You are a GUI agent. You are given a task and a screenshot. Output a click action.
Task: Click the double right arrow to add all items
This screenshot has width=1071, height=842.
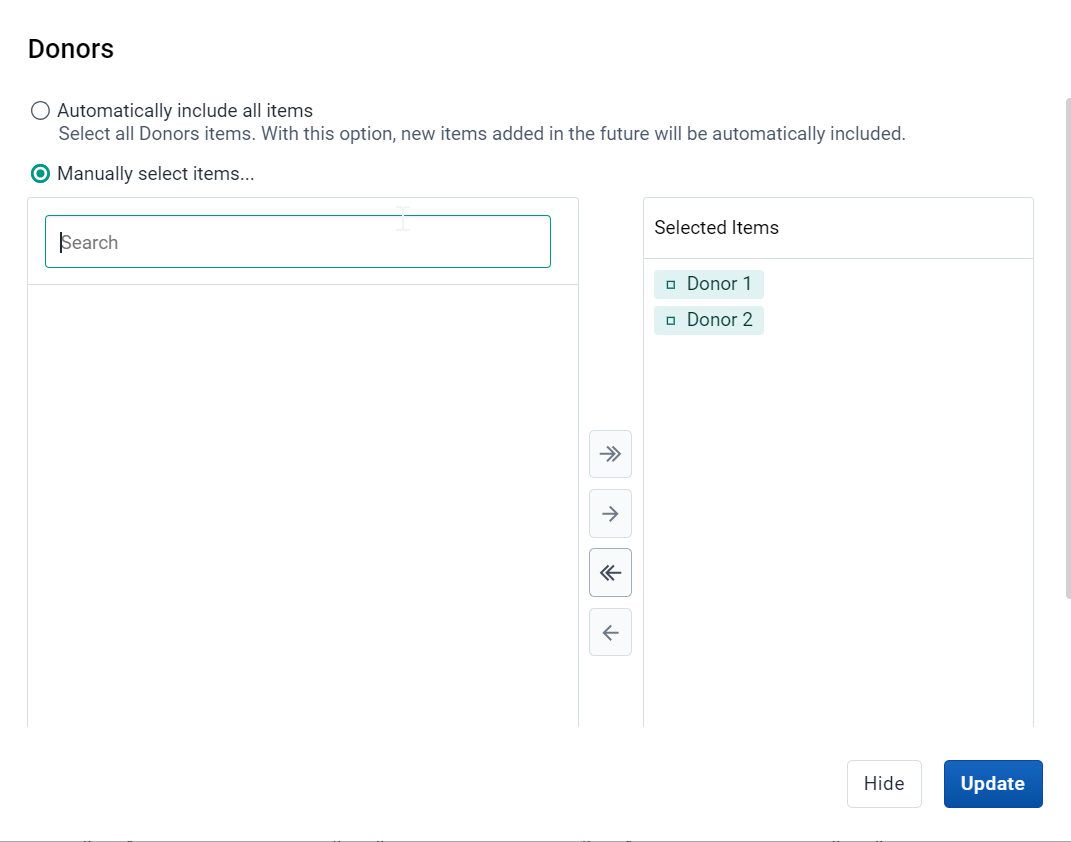click(x=610, y=454)
